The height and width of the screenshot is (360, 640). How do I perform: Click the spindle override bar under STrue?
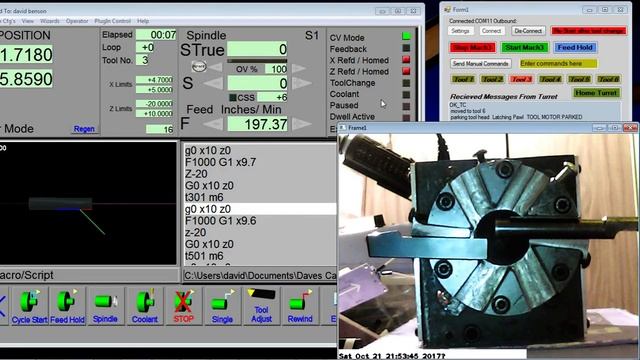point(257,61)
